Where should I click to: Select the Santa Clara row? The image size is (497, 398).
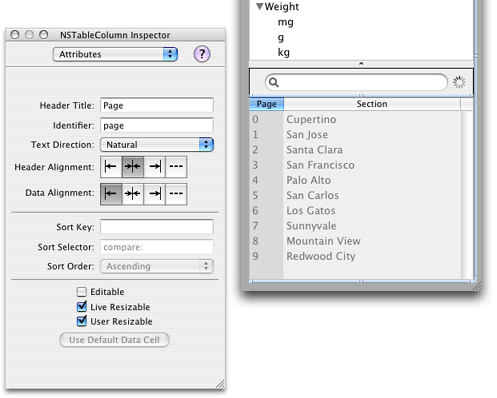point(356,150)
